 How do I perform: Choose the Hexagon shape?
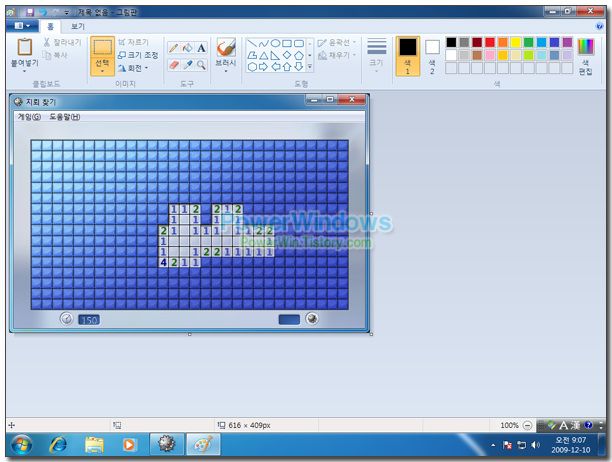[253, 67]
